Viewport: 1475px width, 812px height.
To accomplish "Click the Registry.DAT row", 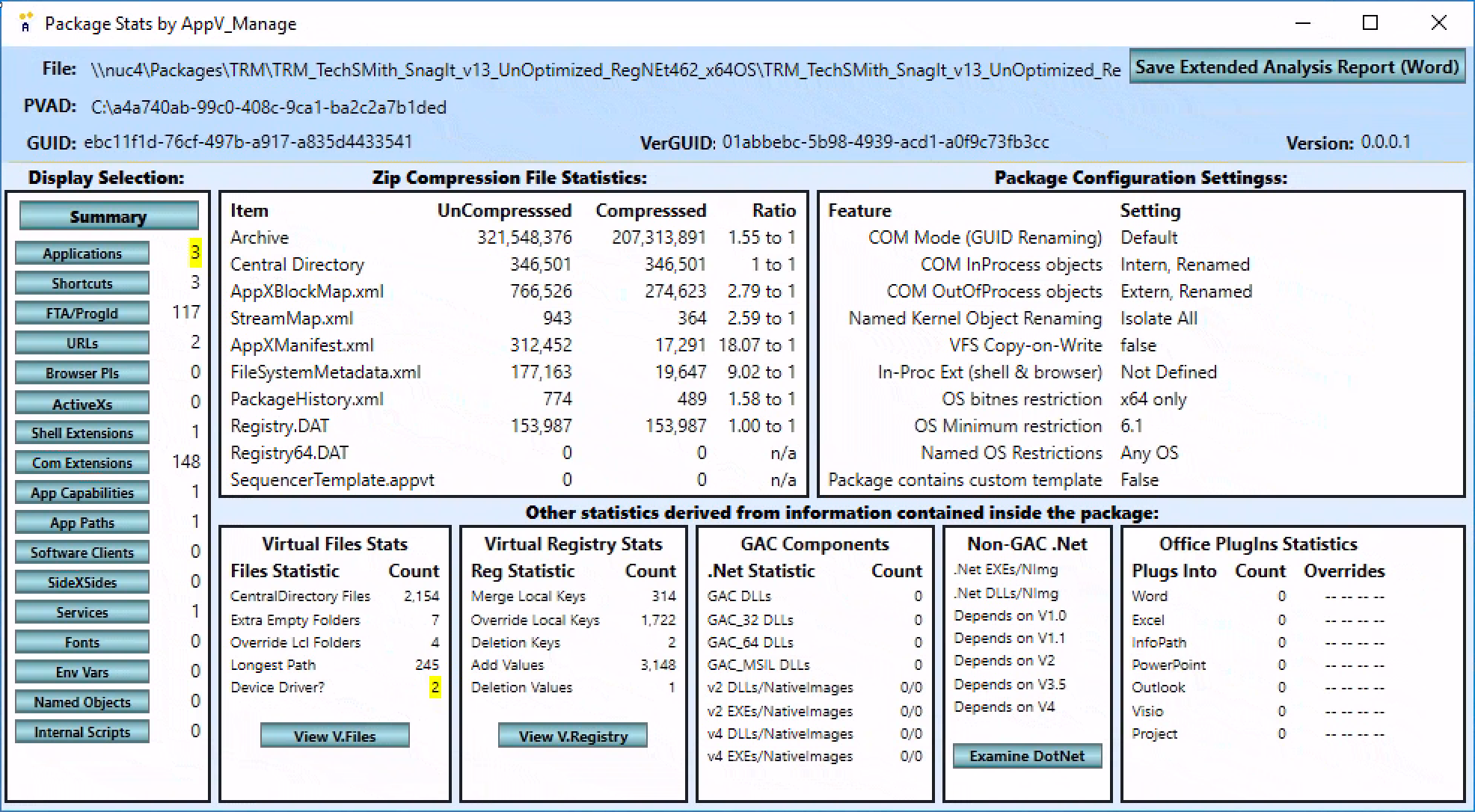I will pyautogui.click(x=513, y=426).
